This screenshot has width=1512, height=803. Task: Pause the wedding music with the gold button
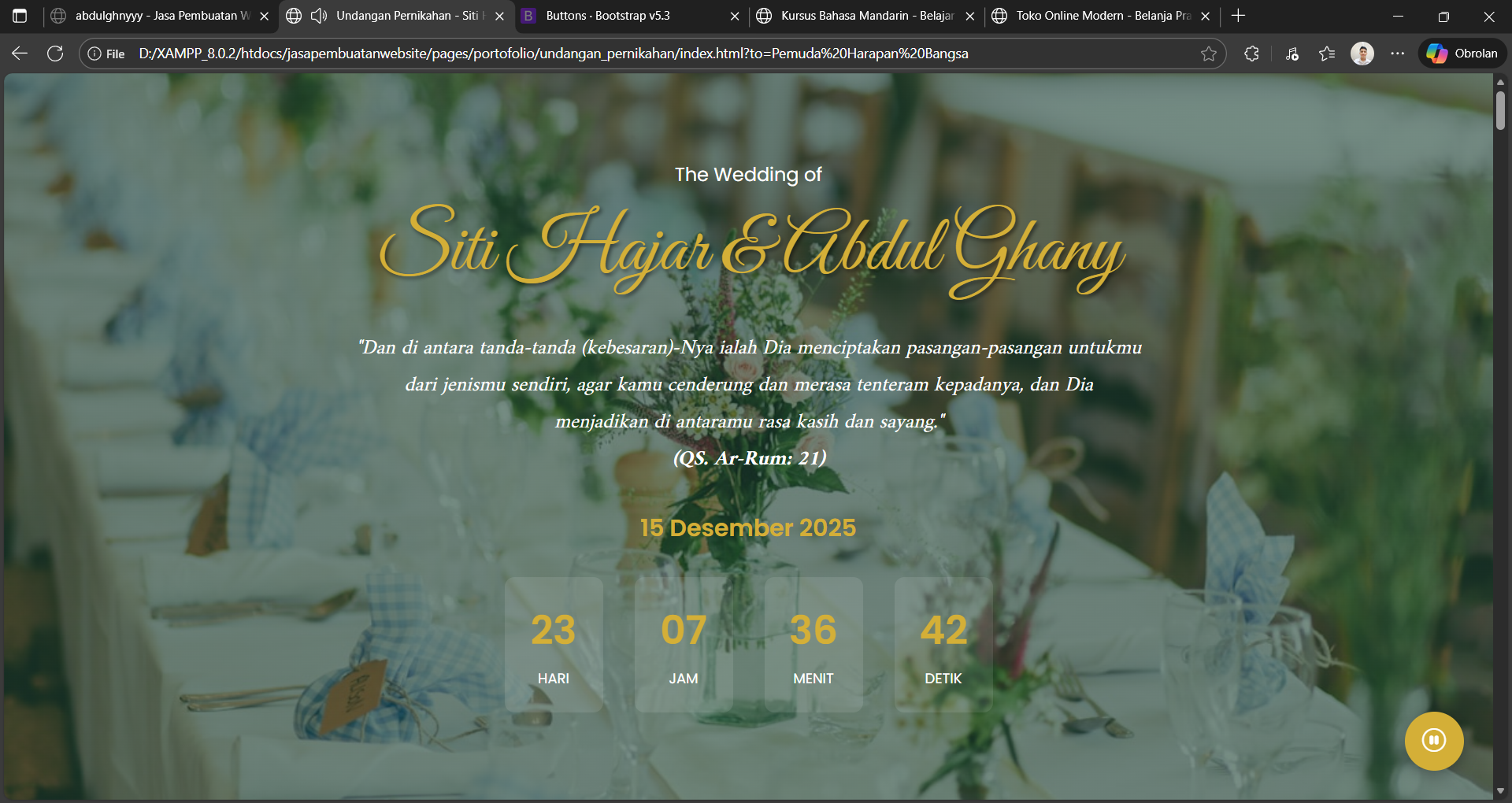pos(1433,741)
